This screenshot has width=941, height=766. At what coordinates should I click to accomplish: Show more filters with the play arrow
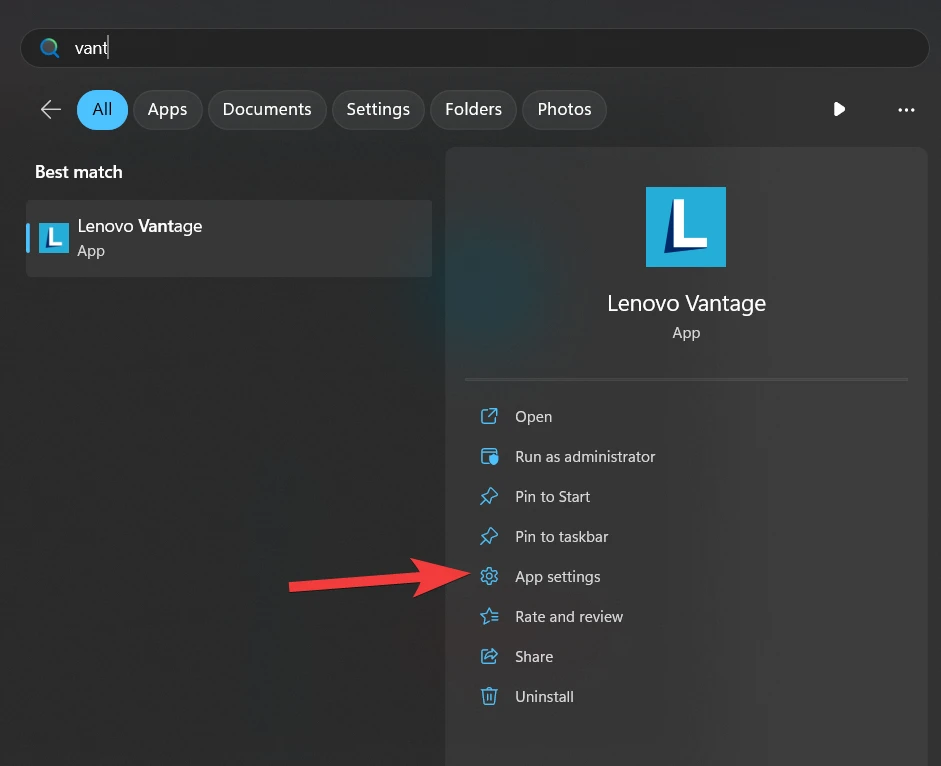(839, 109)
